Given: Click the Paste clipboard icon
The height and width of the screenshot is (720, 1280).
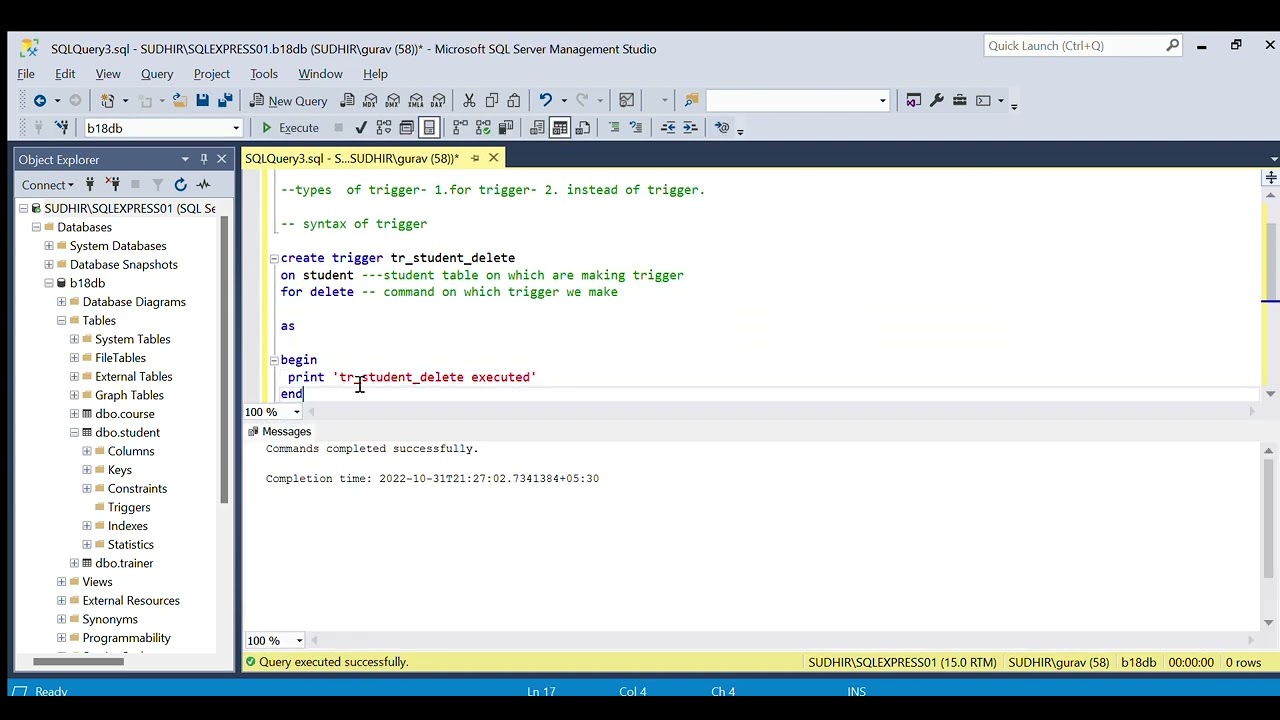Looking at the screenshot, I should [x=514, y=100].
